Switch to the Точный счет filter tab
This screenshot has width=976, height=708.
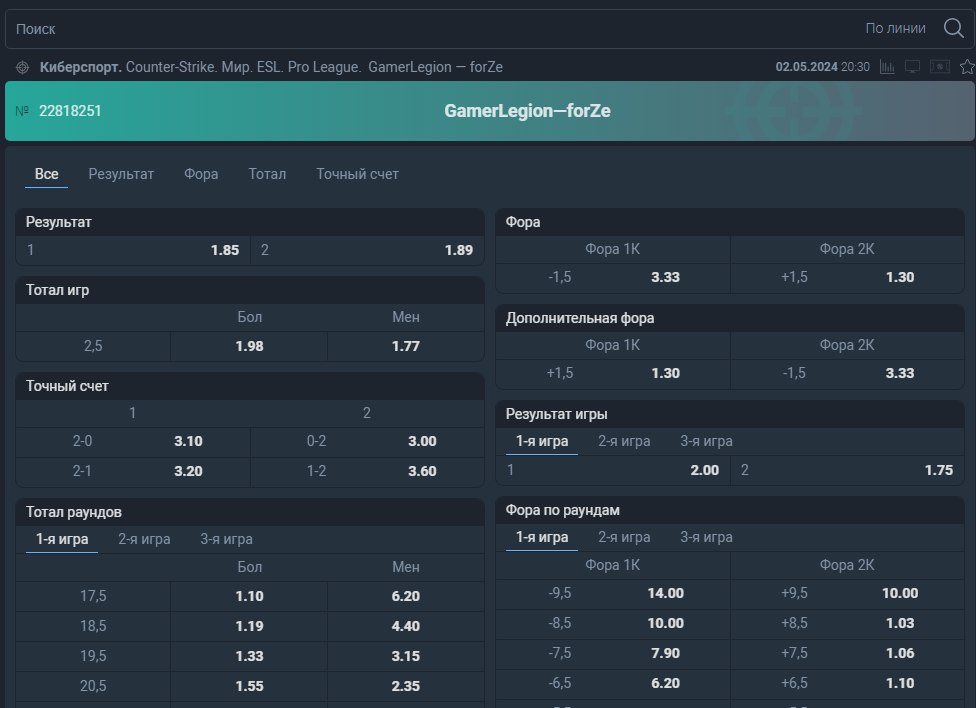click(357, 174)
